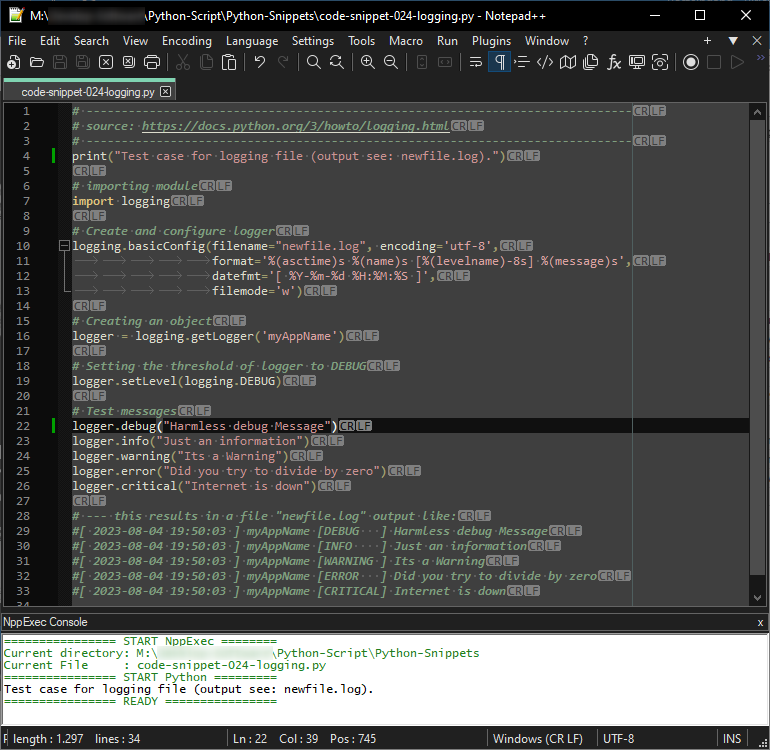The image size is (770, 750).
Task: Click the Paste clipboard icon
Action: click(229, 62)
